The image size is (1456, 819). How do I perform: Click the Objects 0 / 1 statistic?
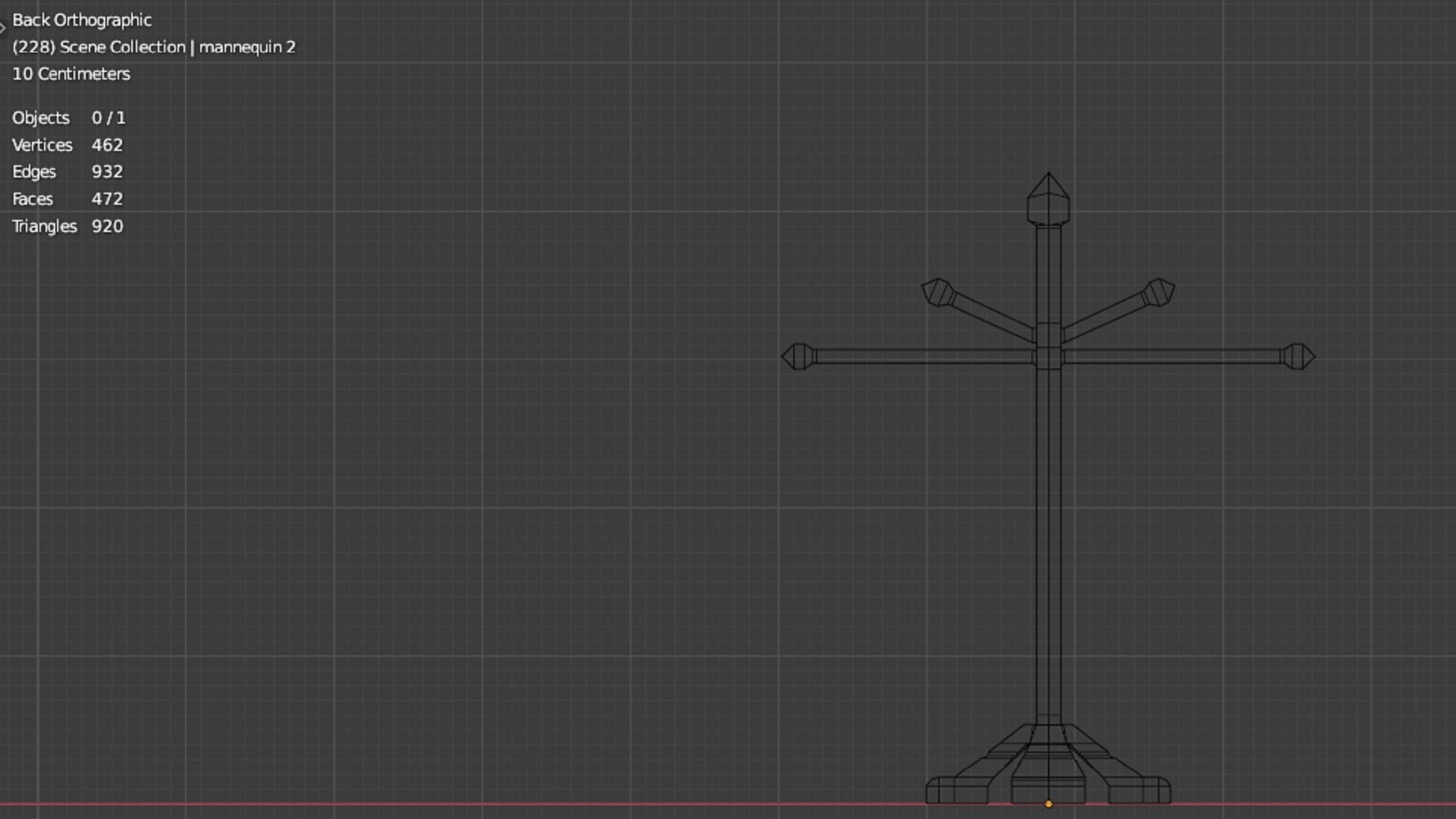69,118
